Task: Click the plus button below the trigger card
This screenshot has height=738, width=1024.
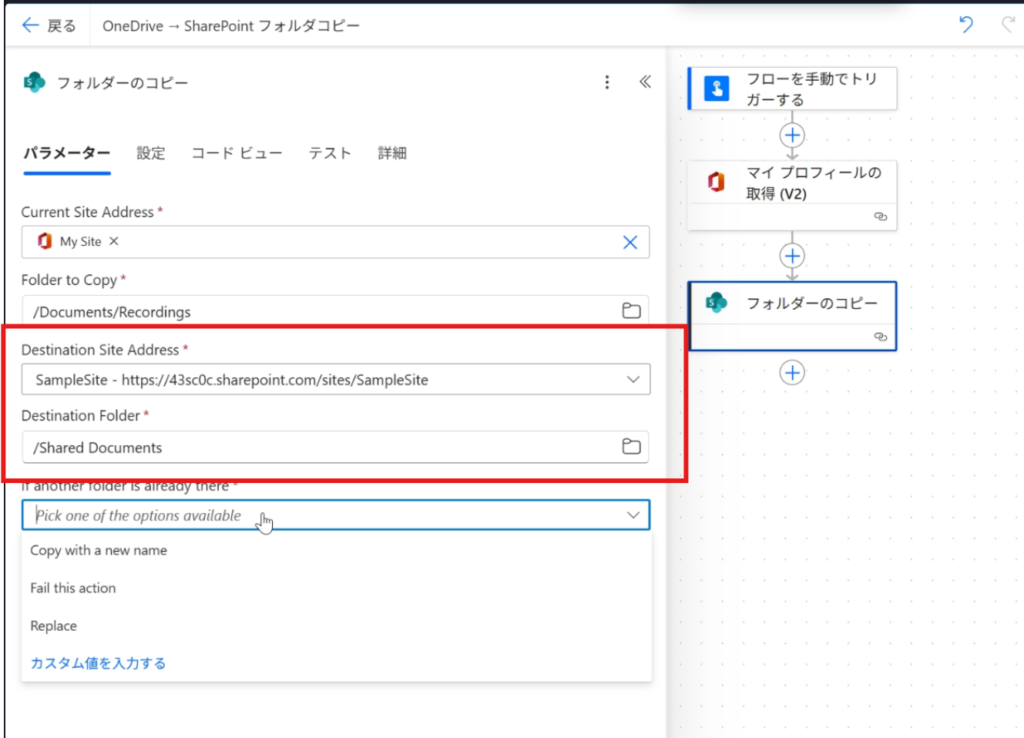Action: coord(792,135)
